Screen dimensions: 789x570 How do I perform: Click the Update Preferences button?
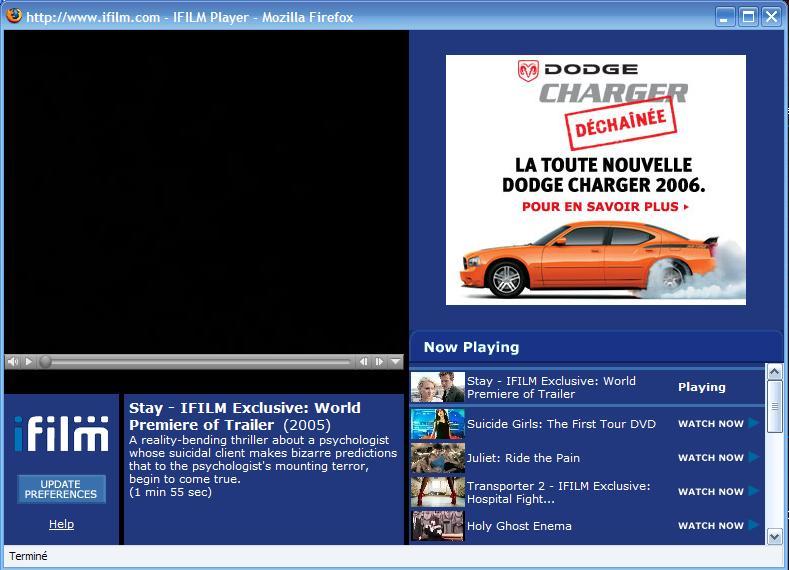point(61,489)
